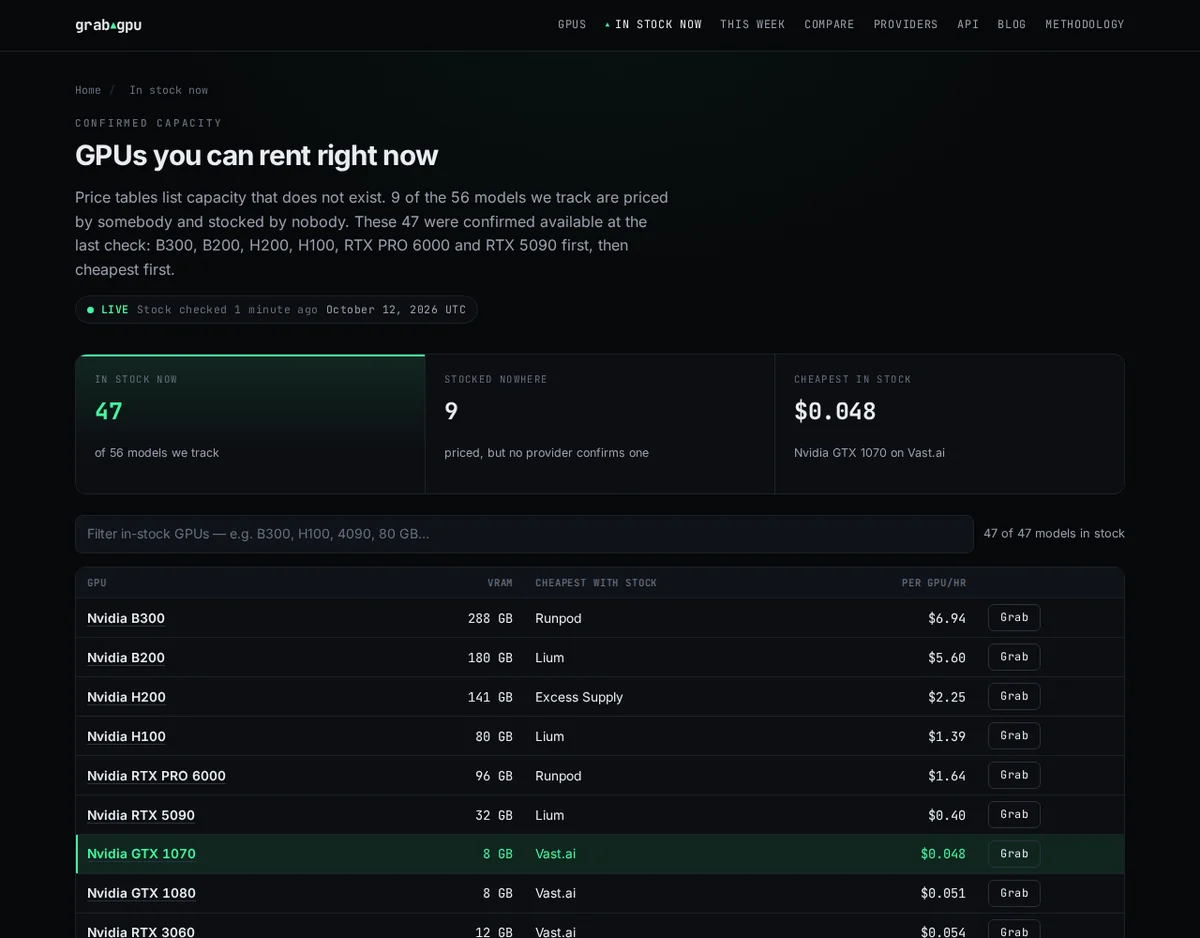Open the Compare nav item
The height and width of the screenshot is (938, 1200).
[829, 25]
